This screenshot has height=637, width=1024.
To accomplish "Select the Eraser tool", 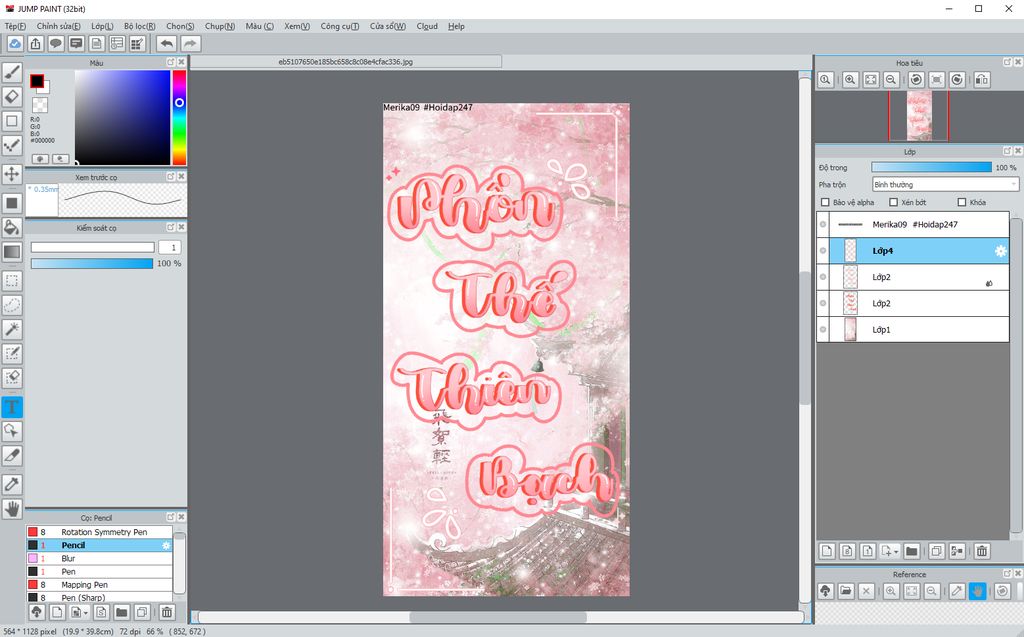I will point(12,97).
